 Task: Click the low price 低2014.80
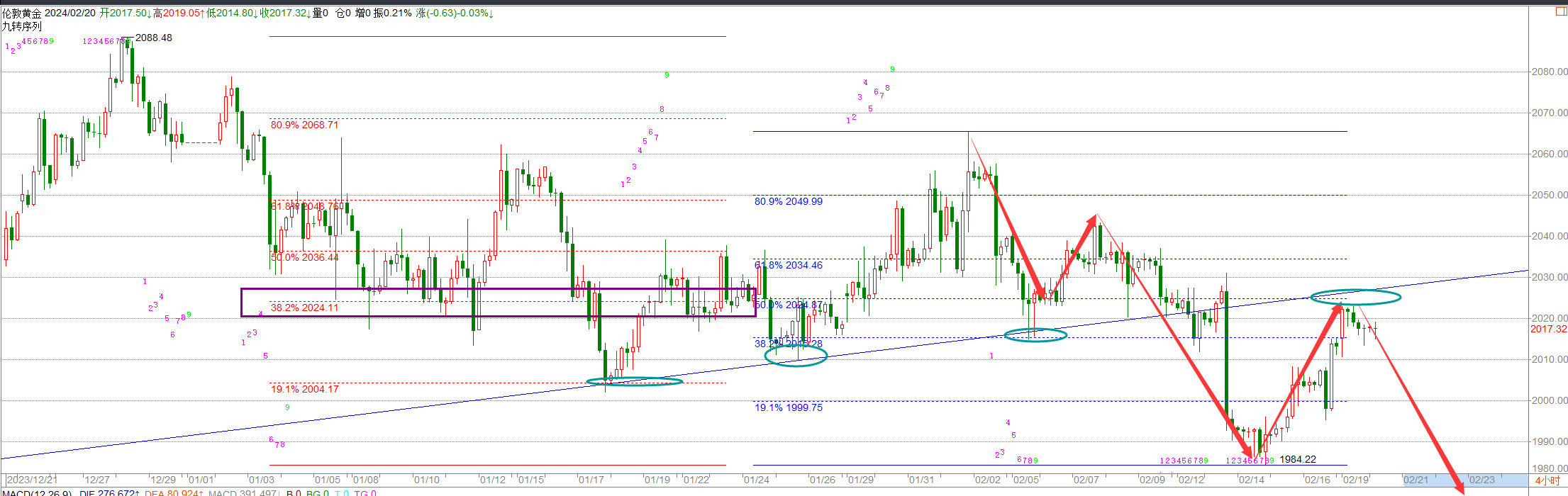point(232,13)
